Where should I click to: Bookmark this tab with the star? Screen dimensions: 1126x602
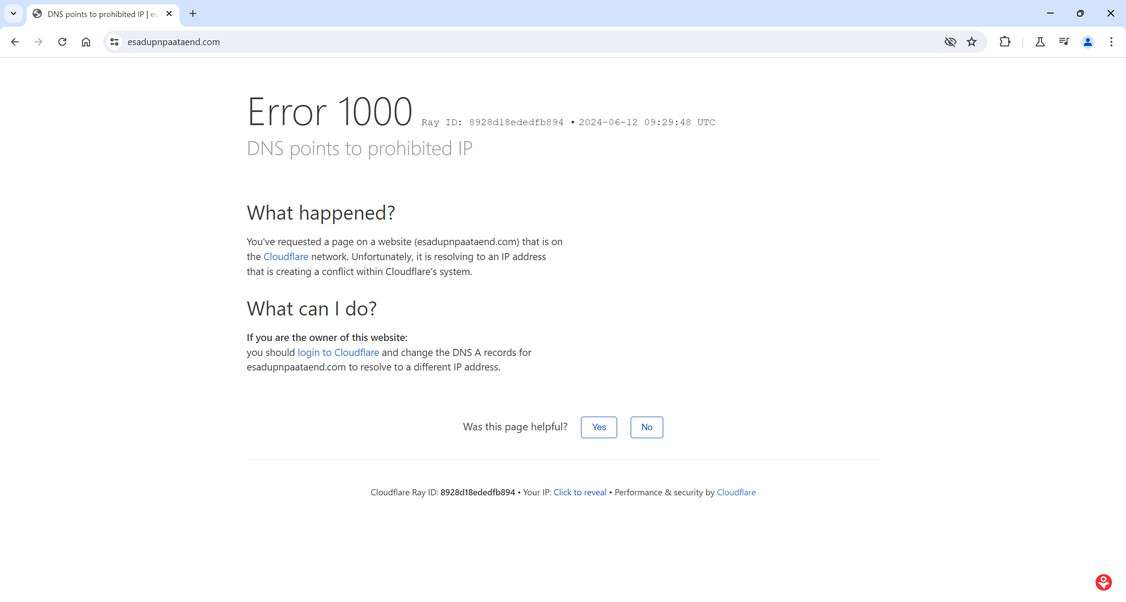pos(972,42)
